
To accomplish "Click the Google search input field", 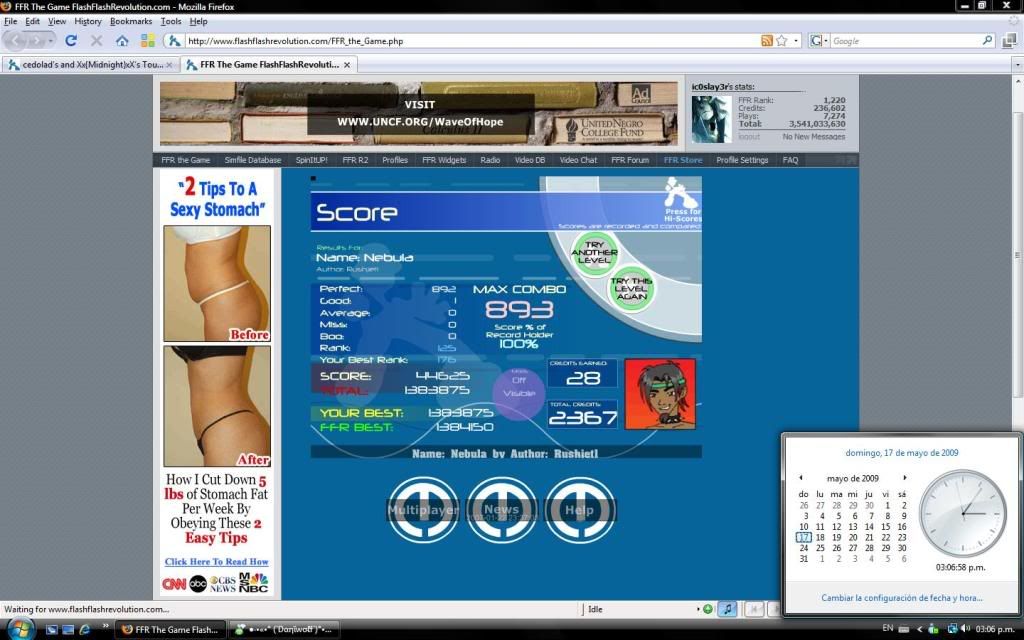I will [x=905, y=41].
